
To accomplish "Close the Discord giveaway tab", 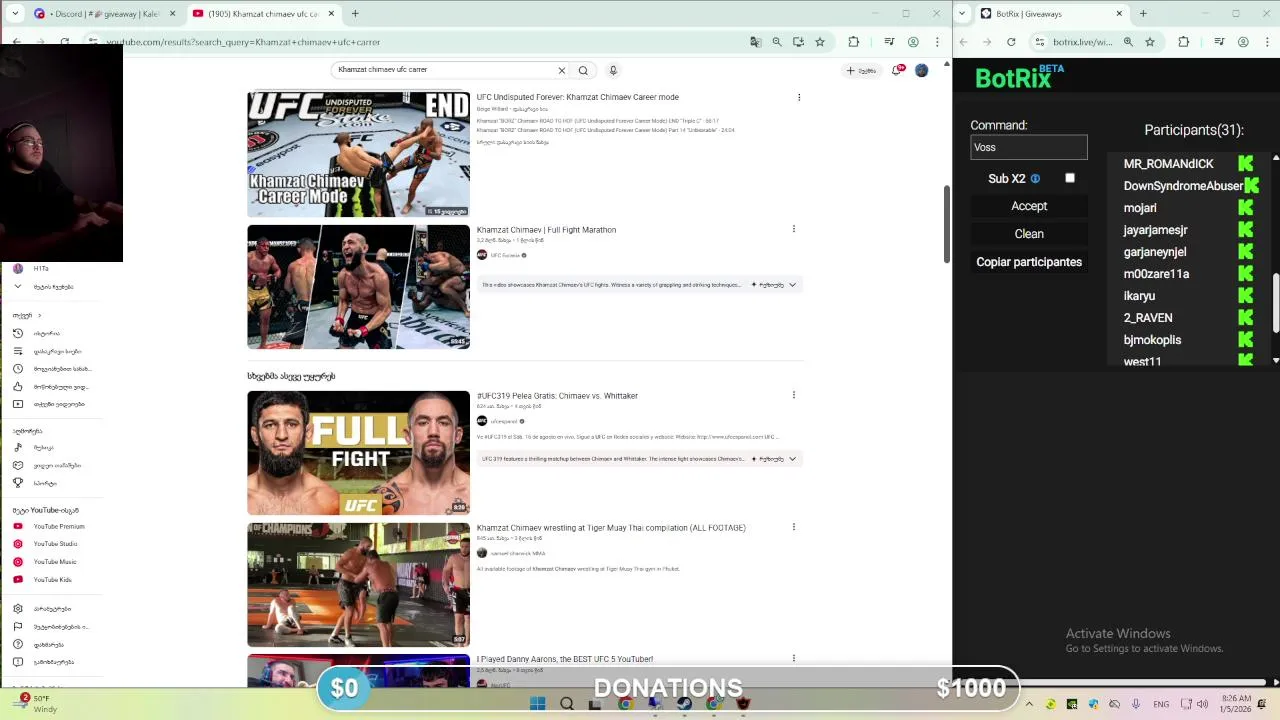I will (x=172, y=14).
